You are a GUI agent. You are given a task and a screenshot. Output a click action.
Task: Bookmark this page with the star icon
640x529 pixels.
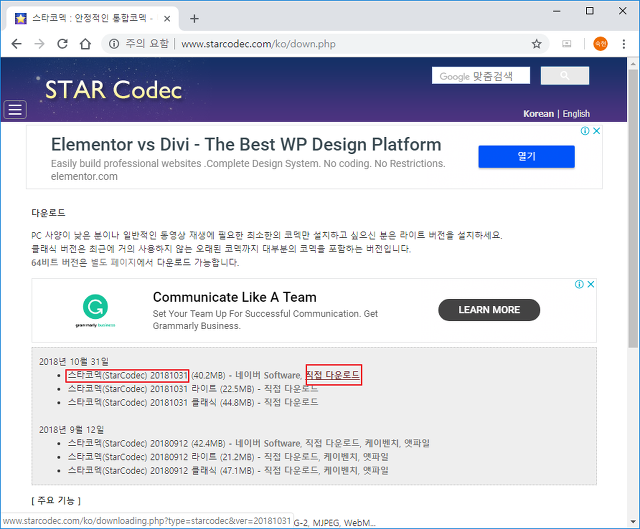pos(536,44)
